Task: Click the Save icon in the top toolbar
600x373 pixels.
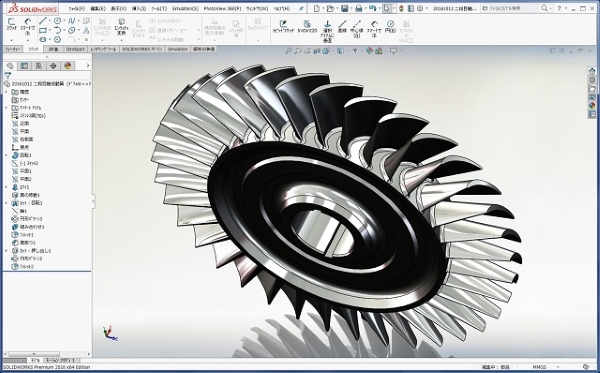Action: pos(344,8)
